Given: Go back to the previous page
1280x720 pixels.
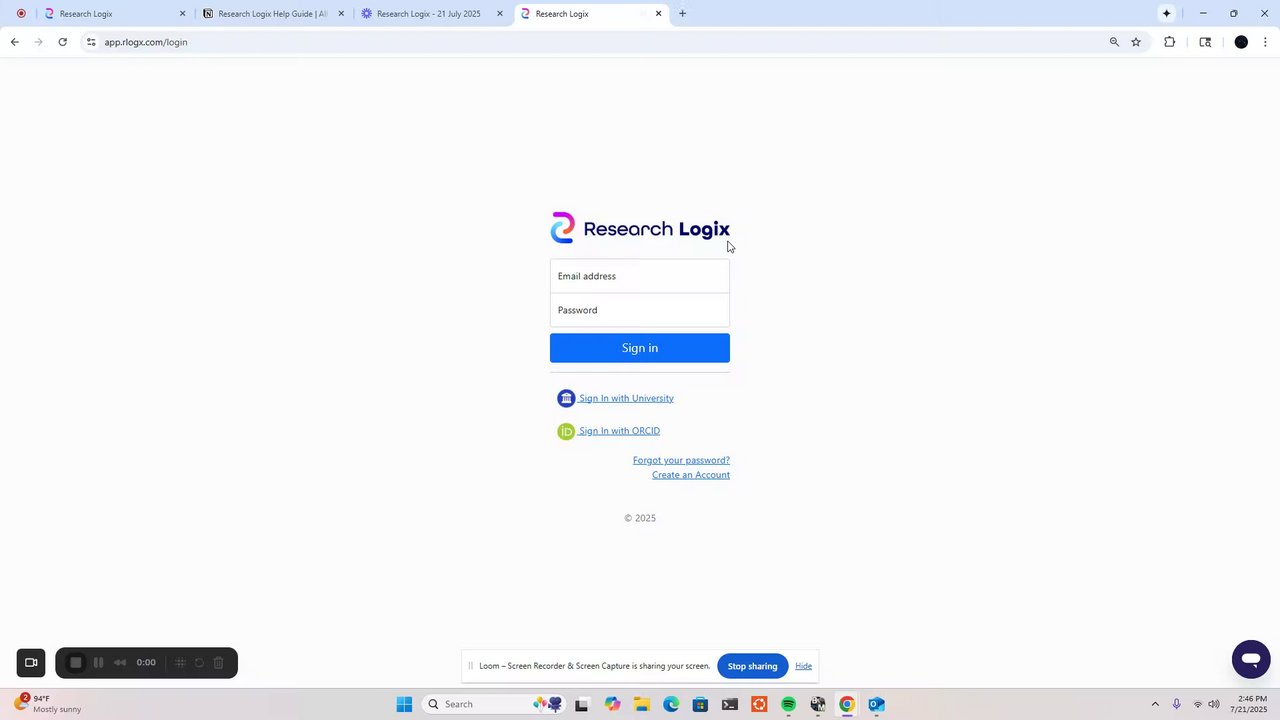Looking at the screenshot, I should point(14,42).
